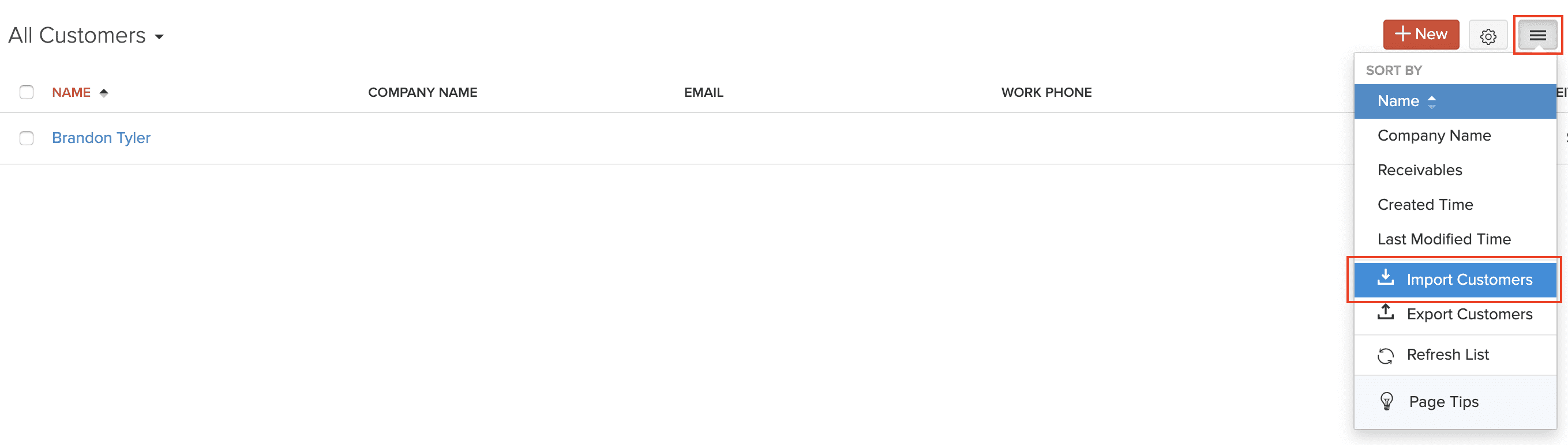Click the COMPANY NAME column header

point(422,92)
